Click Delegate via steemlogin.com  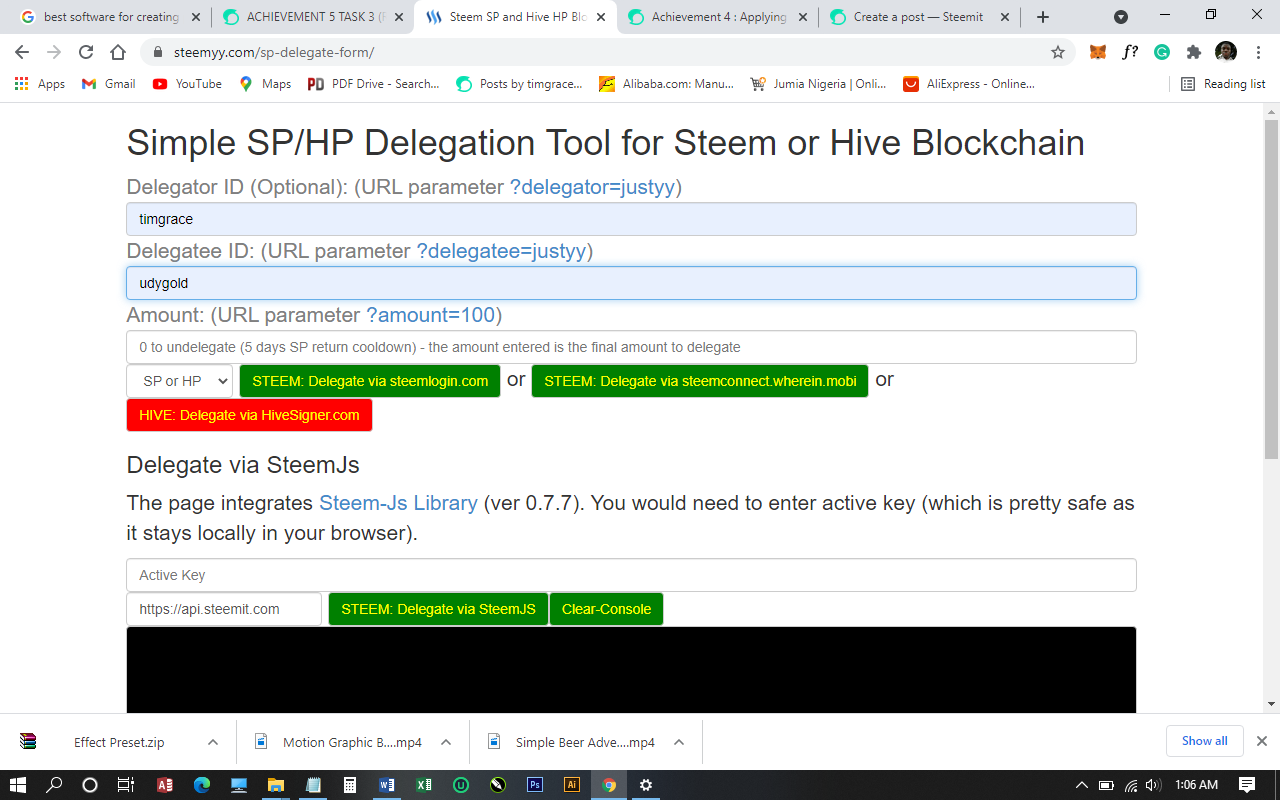370,380
